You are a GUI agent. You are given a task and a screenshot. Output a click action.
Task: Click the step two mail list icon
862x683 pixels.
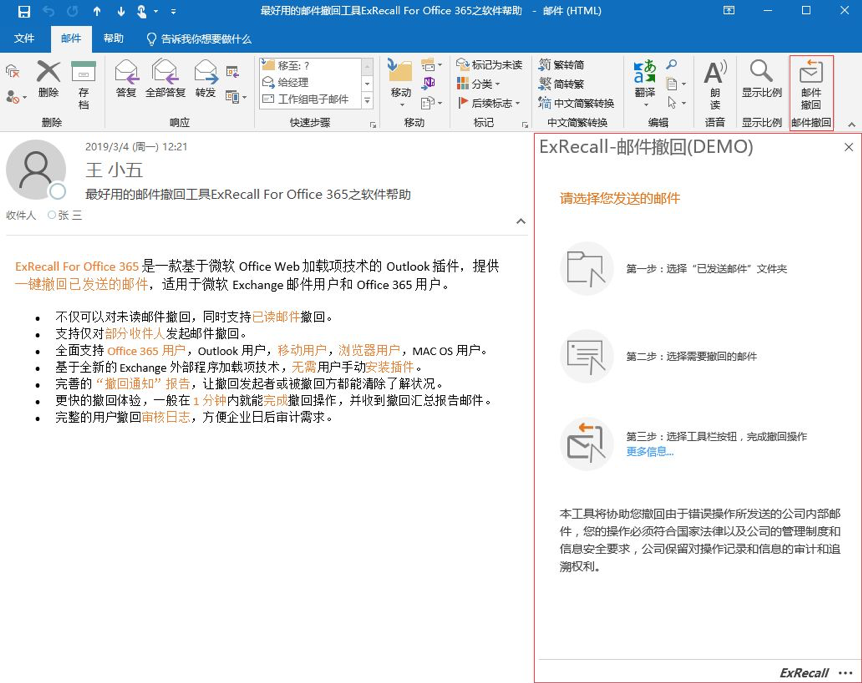tap(586, 356)
